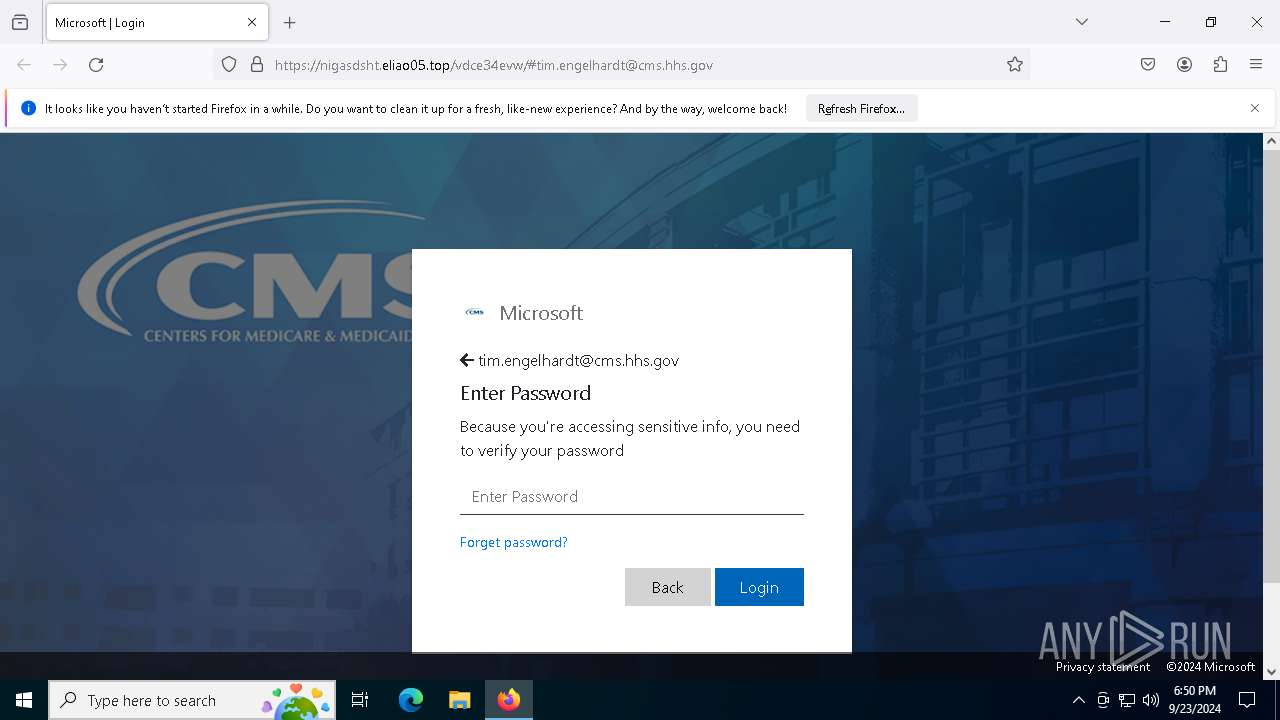Viewport: 1280px width, 720px height.
Task: Open the taskbar clock and date
Action: (x=1194, y=700)
